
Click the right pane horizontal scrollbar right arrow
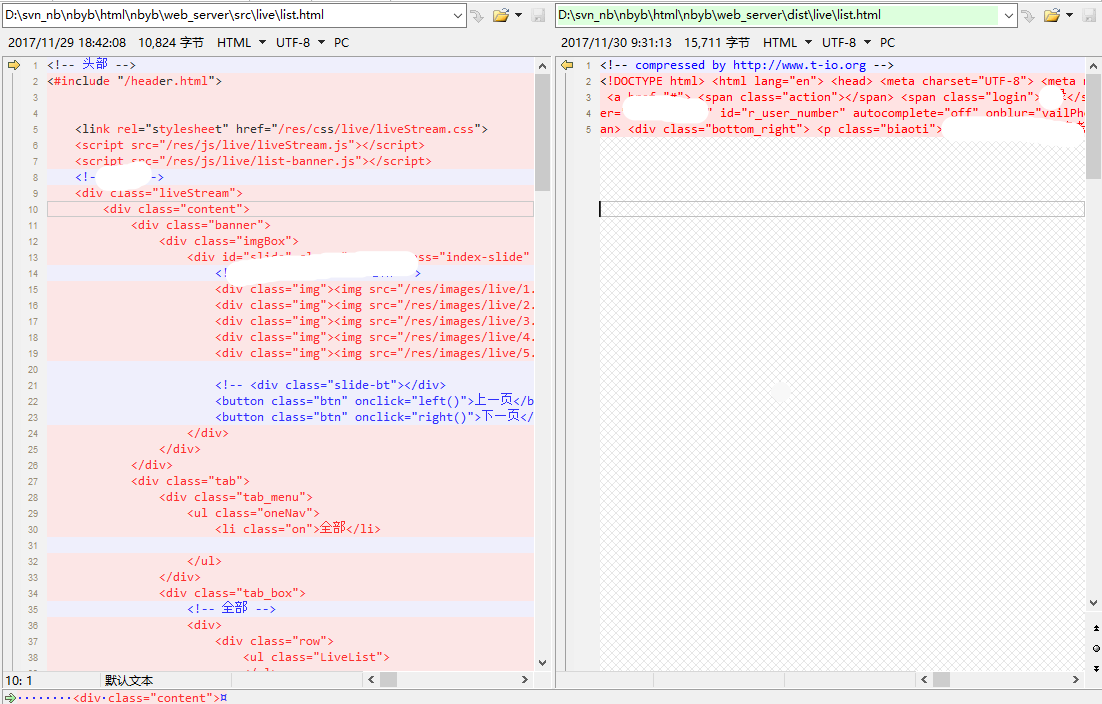[1075, 679]
